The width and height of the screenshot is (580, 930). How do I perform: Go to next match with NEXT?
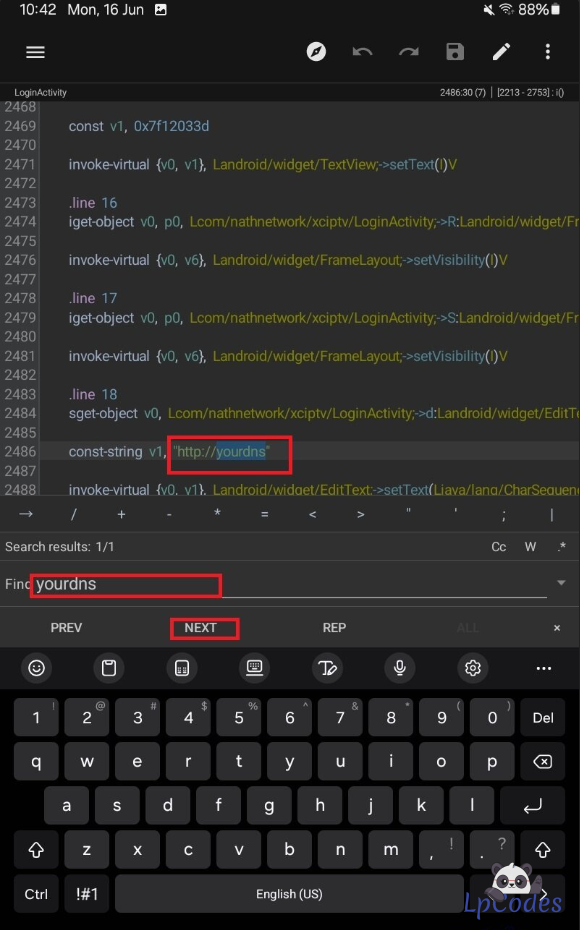200,628
